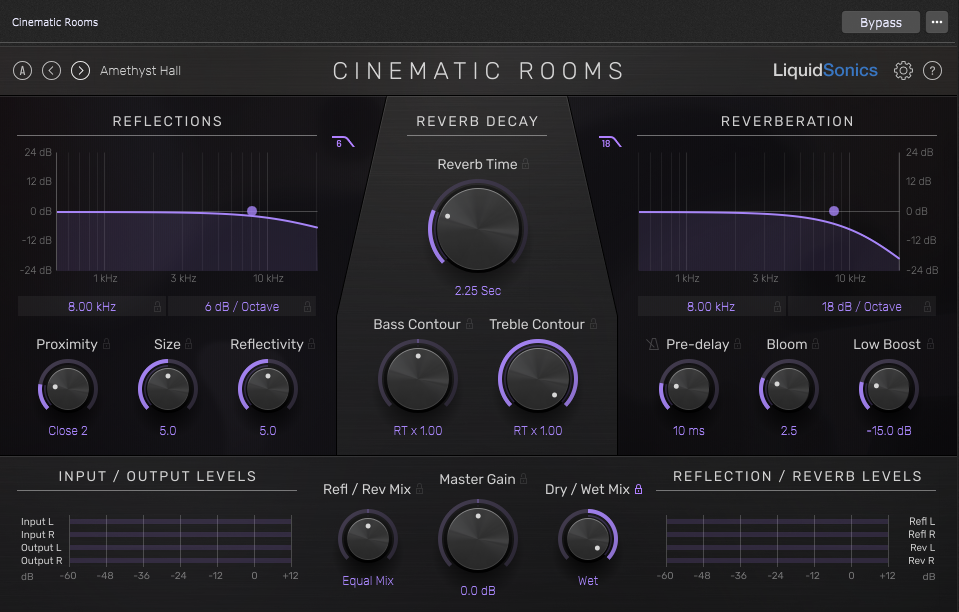Image resolution: width=959 pixels, height=612 pixels.
Task: Click the Reverberation low-pass filter icon labeled 18
Action: 610,142
